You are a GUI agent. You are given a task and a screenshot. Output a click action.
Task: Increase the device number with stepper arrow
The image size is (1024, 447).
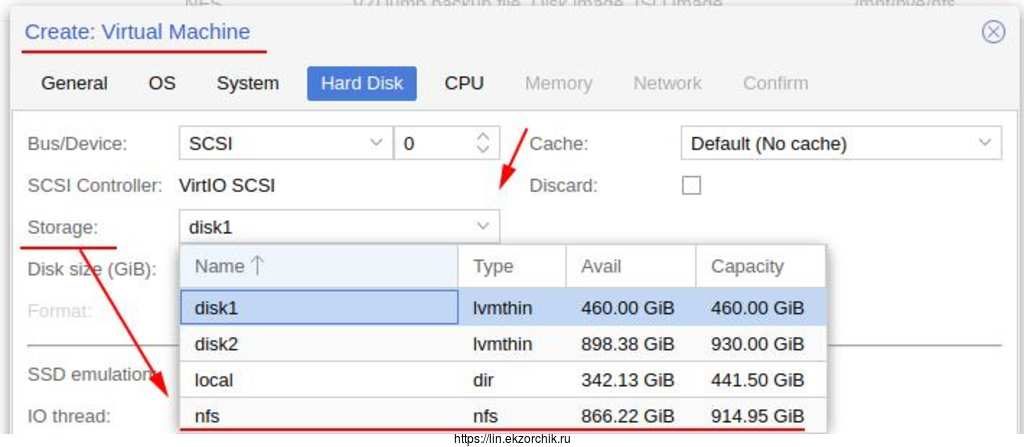click(483, 137)
